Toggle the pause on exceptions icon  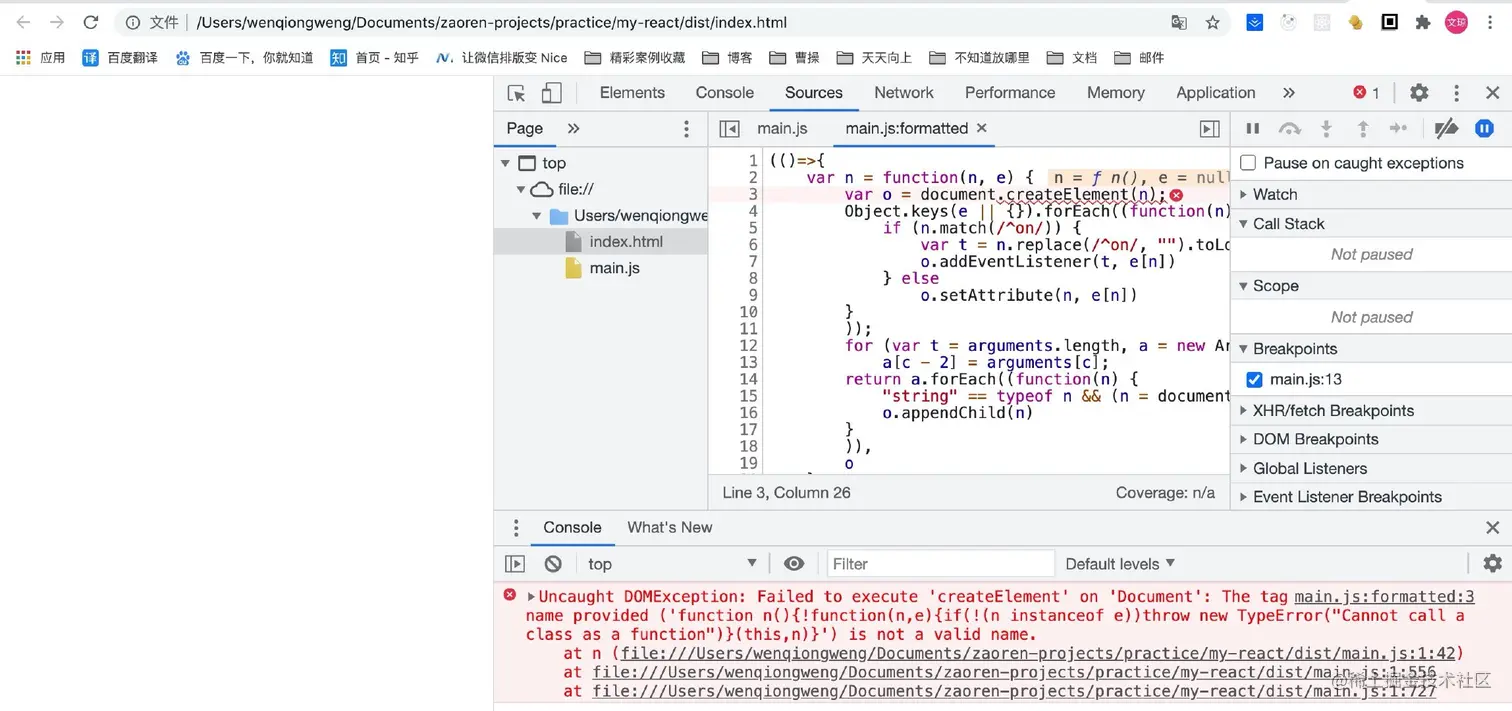[1485, 129]
